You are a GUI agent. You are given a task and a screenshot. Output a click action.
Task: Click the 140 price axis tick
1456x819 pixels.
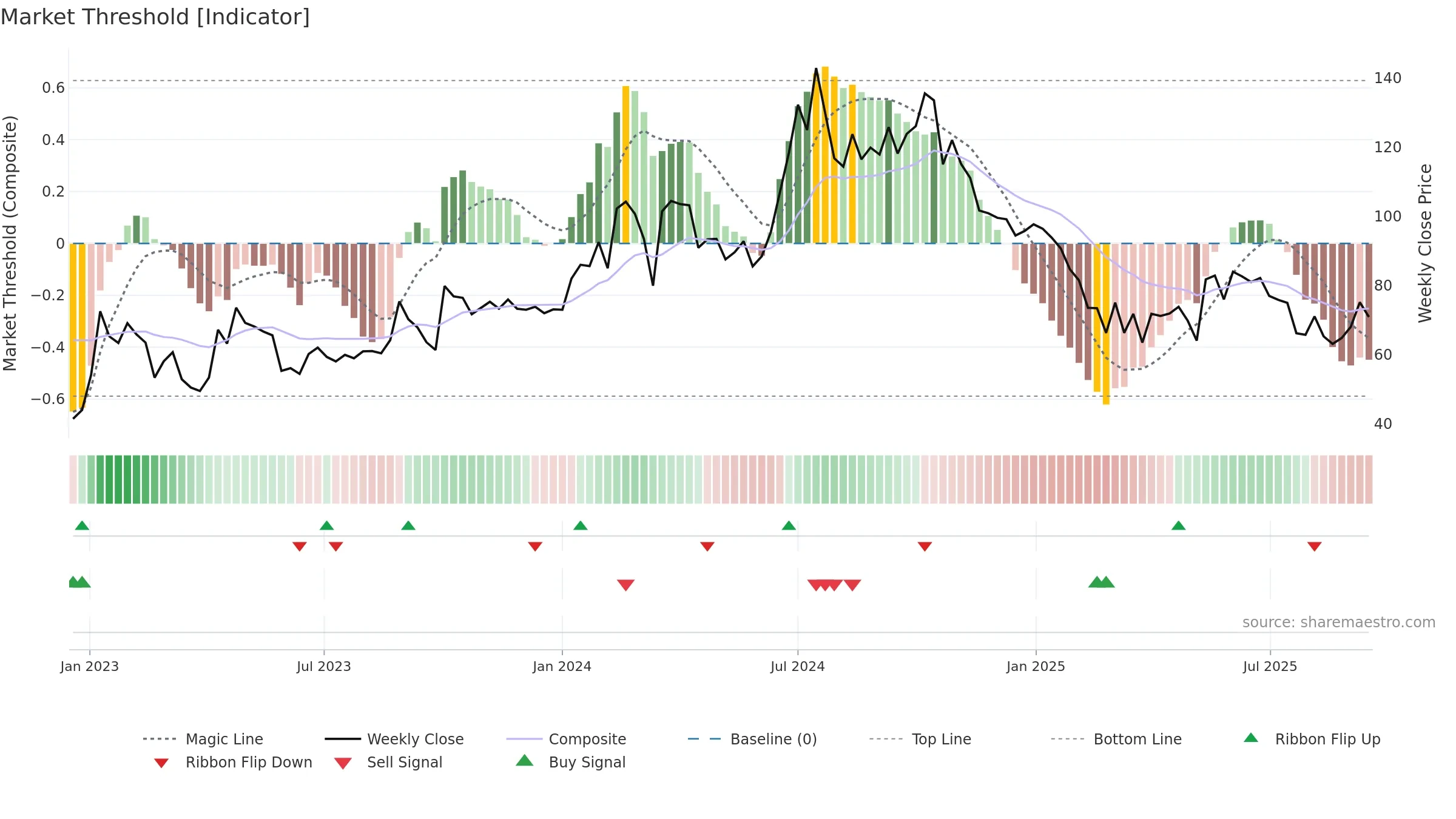(x=1388, y=78)
